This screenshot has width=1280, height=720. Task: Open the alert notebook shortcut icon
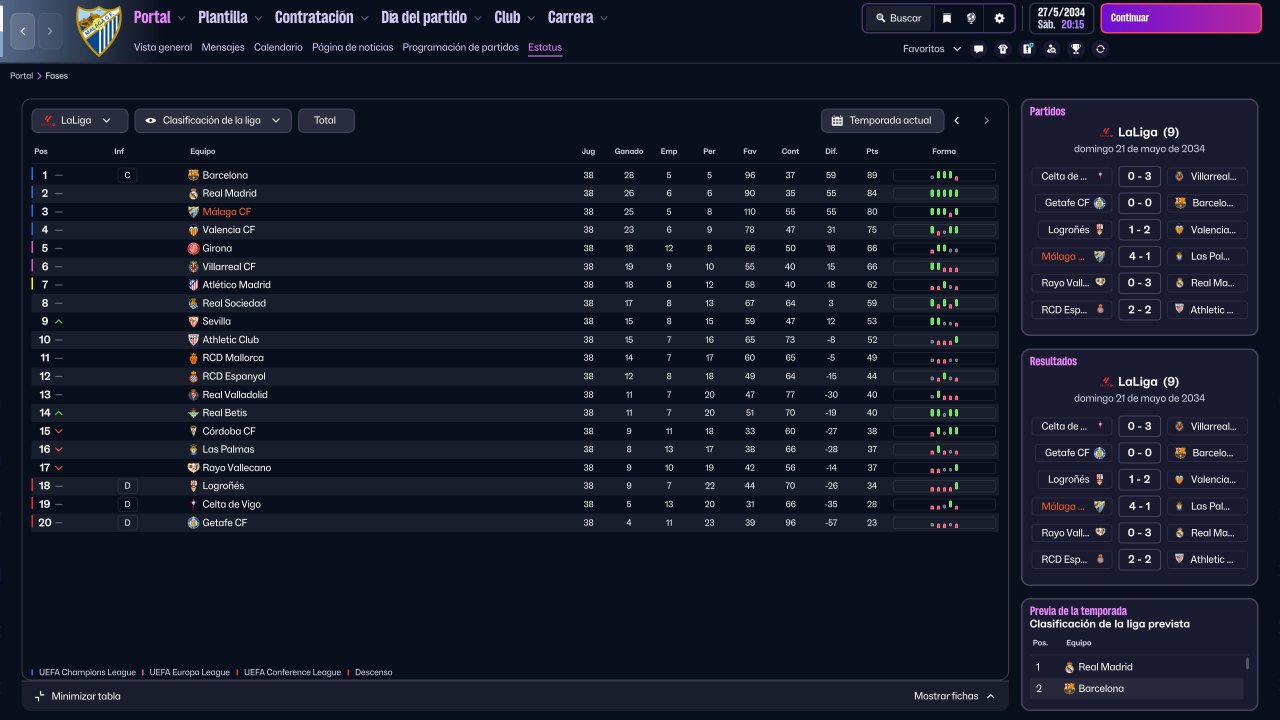pos(1027,49)
